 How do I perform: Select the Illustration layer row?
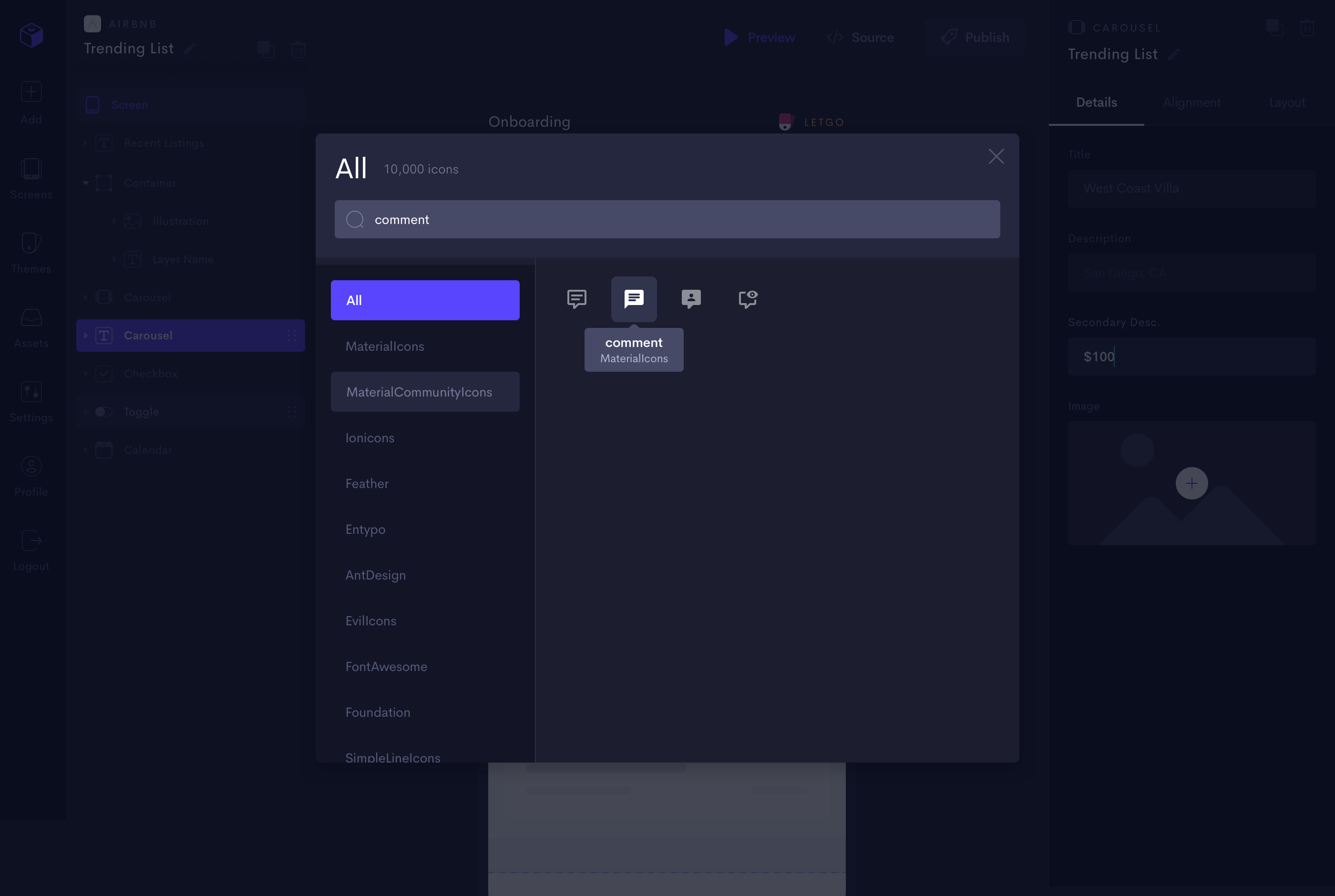click(x=190, y=221)
